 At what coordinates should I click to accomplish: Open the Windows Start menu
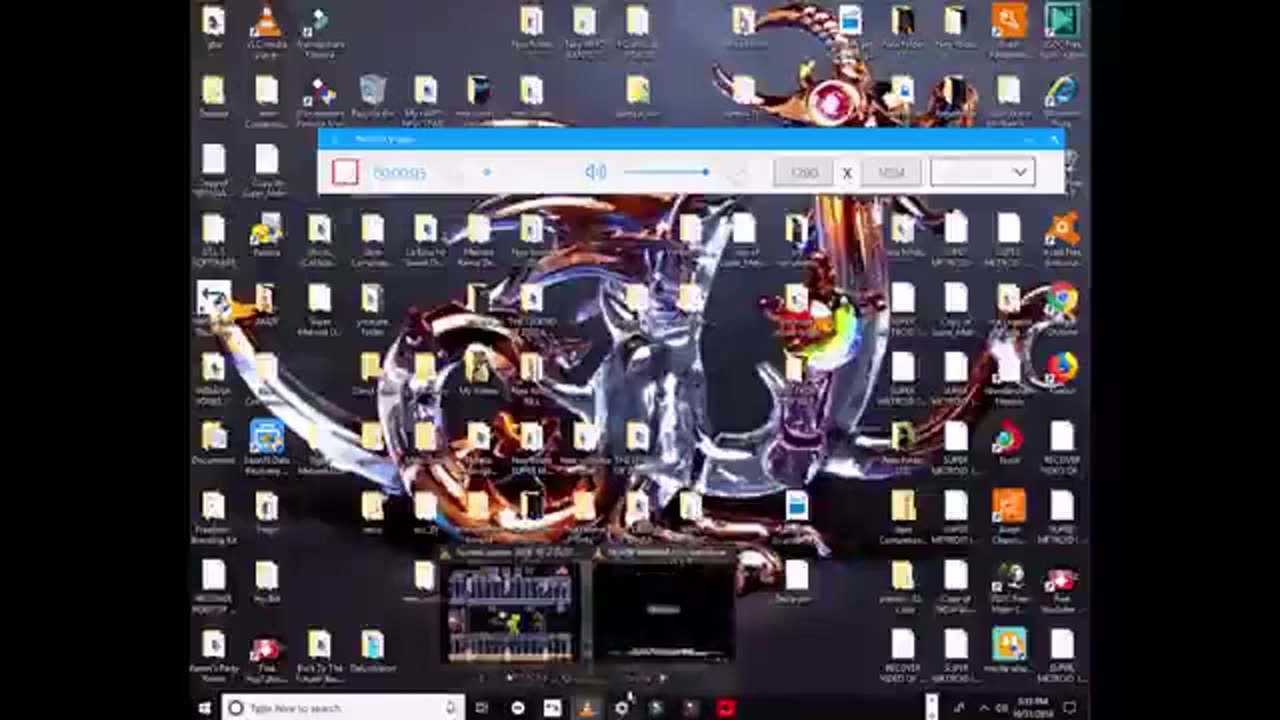205,708
